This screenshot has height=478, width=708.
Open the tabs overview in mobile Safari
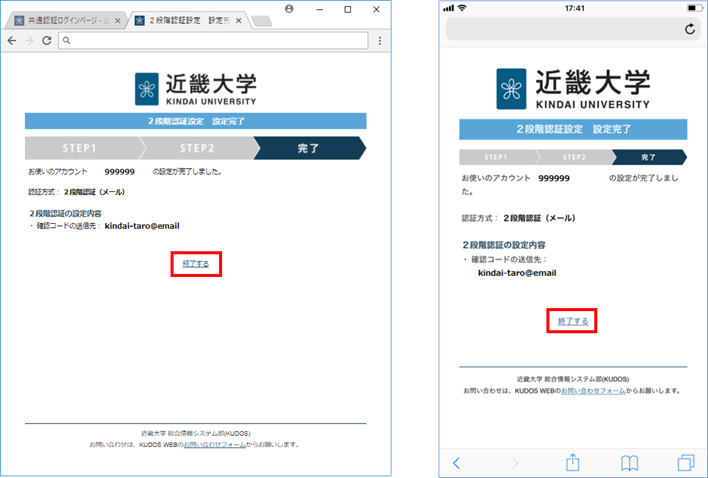[686, 462]
